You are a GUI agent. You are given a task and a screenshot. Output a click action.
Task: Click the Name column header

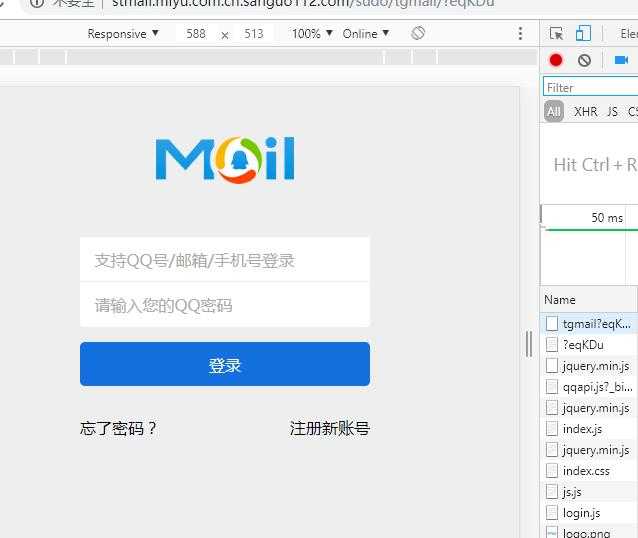pos(589,300)
